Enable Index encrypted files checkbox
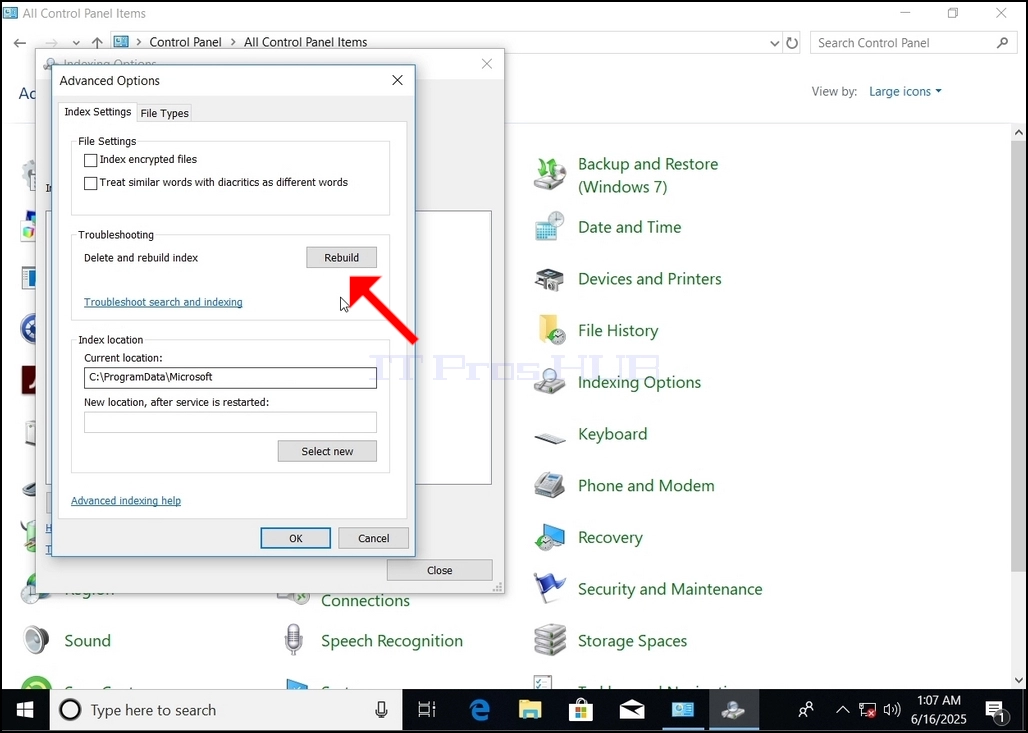The width and height of the screenshot is (1028, 733). [90, 160]
